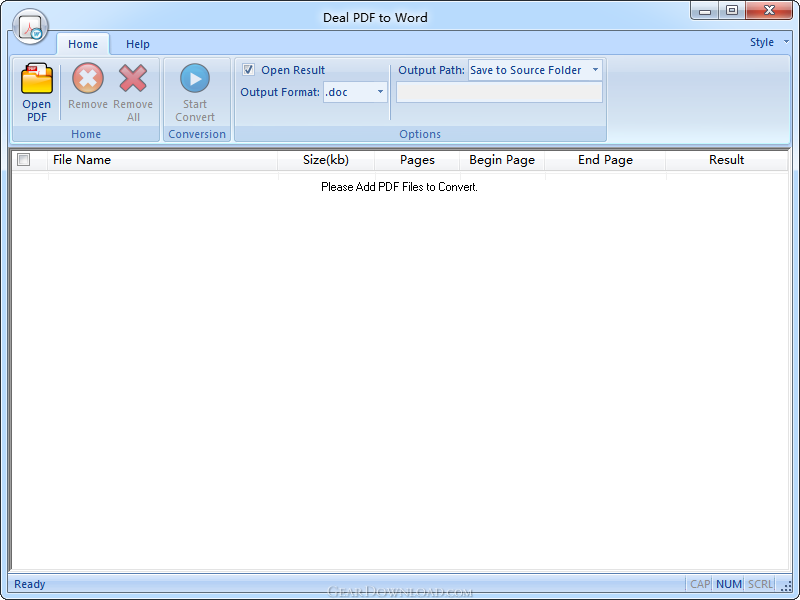This screenshot has width=800, height=600.
Task: Click the Remove All red cross icon
Action: (x=133, y=78)
